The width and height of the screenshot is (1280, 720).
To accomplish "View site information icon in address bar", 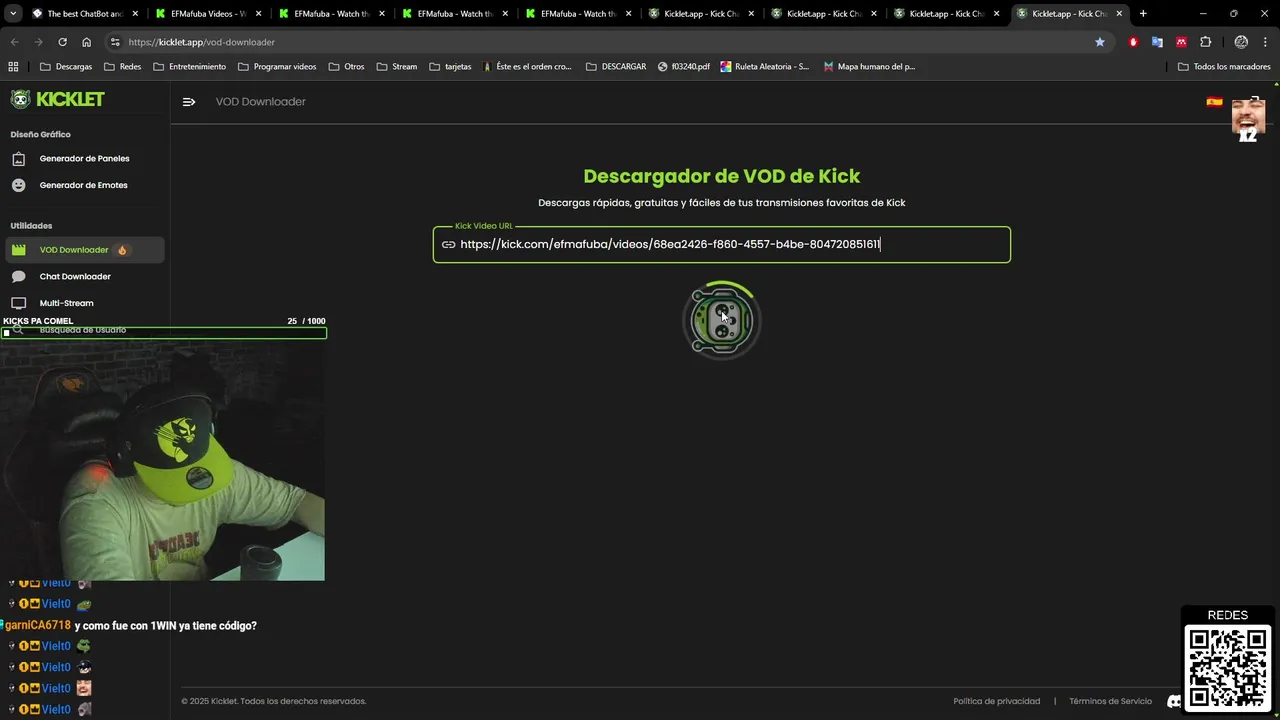I will (115, 42).
